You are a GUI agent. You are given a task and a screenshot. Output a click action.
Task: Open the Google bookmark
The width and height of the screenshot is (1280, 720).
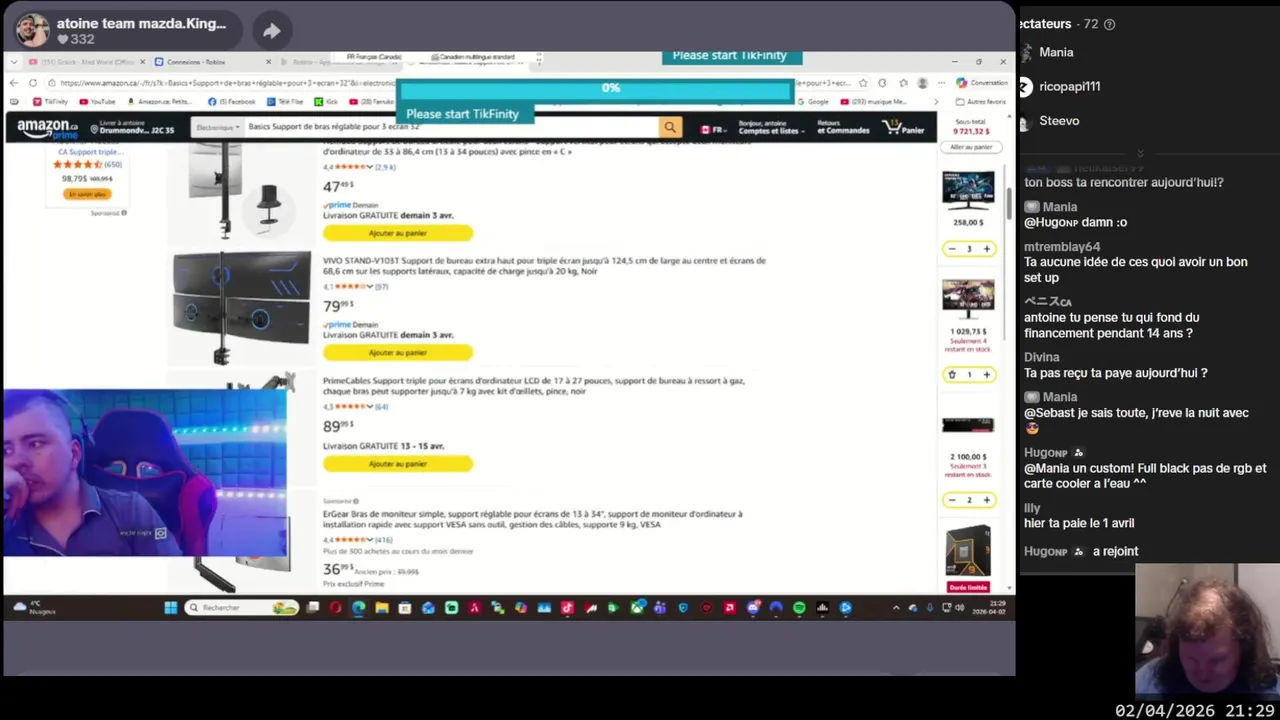point(813,102)
